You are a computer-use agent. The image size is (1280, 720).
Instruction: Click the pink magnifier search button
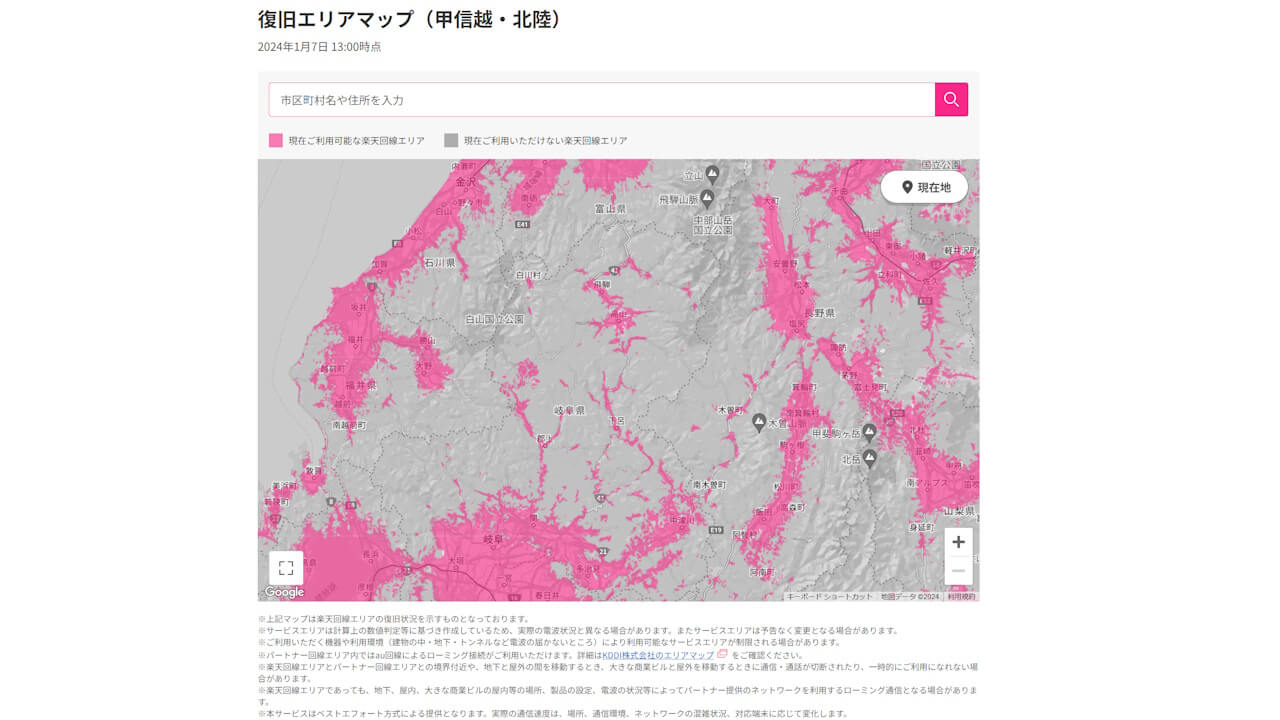[951, 99]
